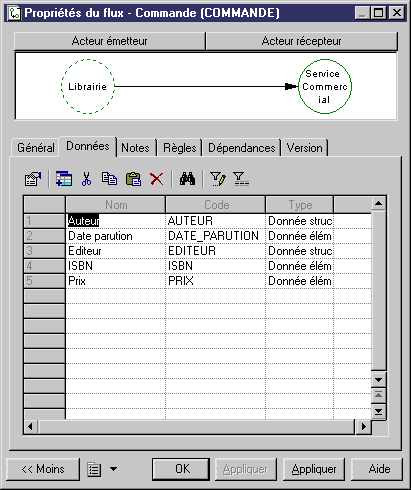Paste using the clipboard icon
Image resolution: width=411 pixels, height=490 pixels.
pos(133,179)
